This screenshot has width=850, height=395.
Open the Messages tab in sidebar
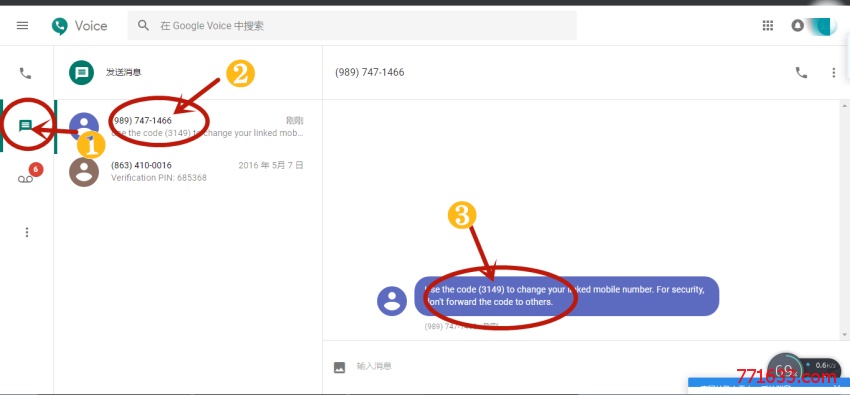point(25,126)
